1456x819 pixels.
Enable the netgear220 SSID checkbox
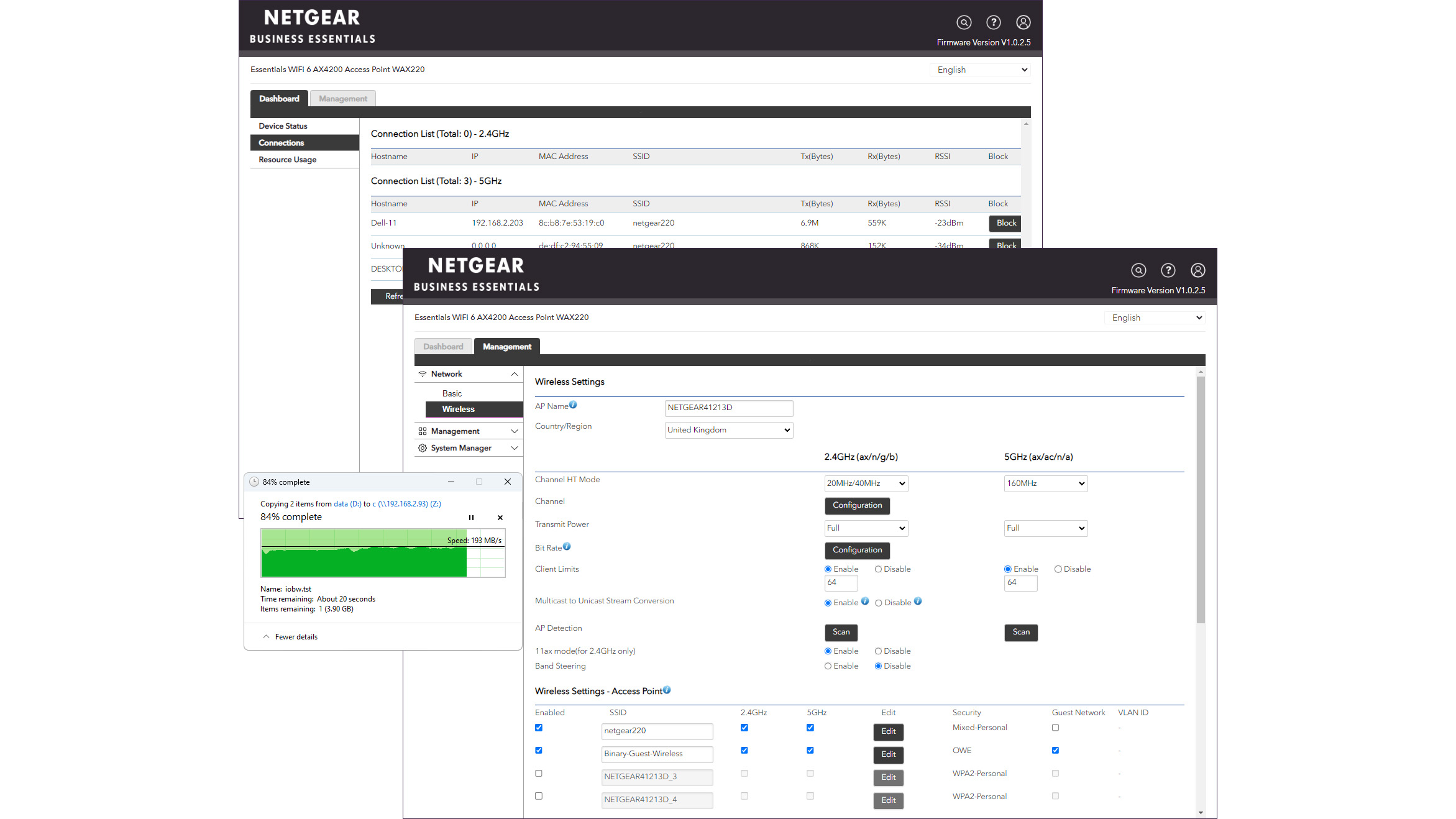tap(539, 728)
